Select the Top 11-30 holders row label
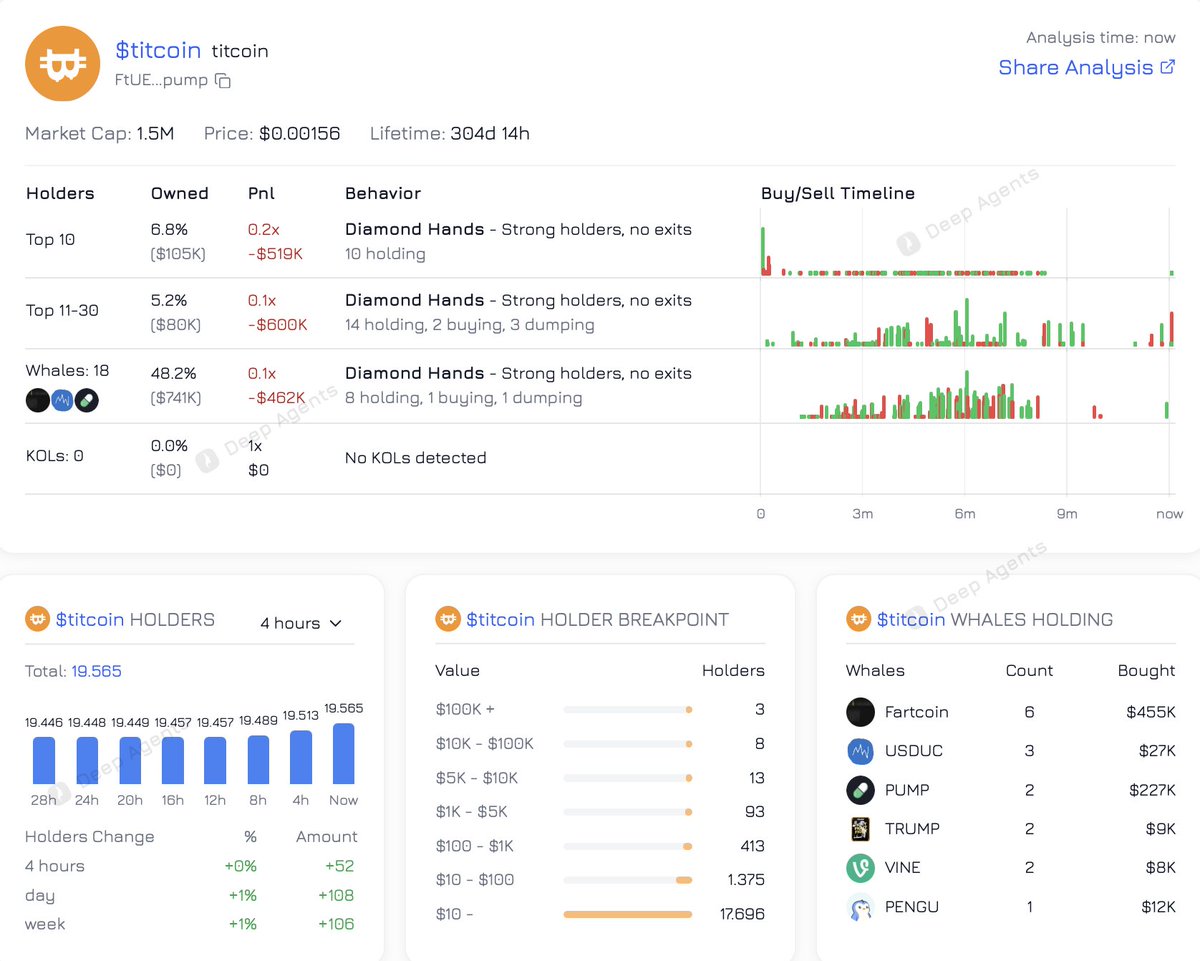 pyautogui.click(x=62, y=311)
